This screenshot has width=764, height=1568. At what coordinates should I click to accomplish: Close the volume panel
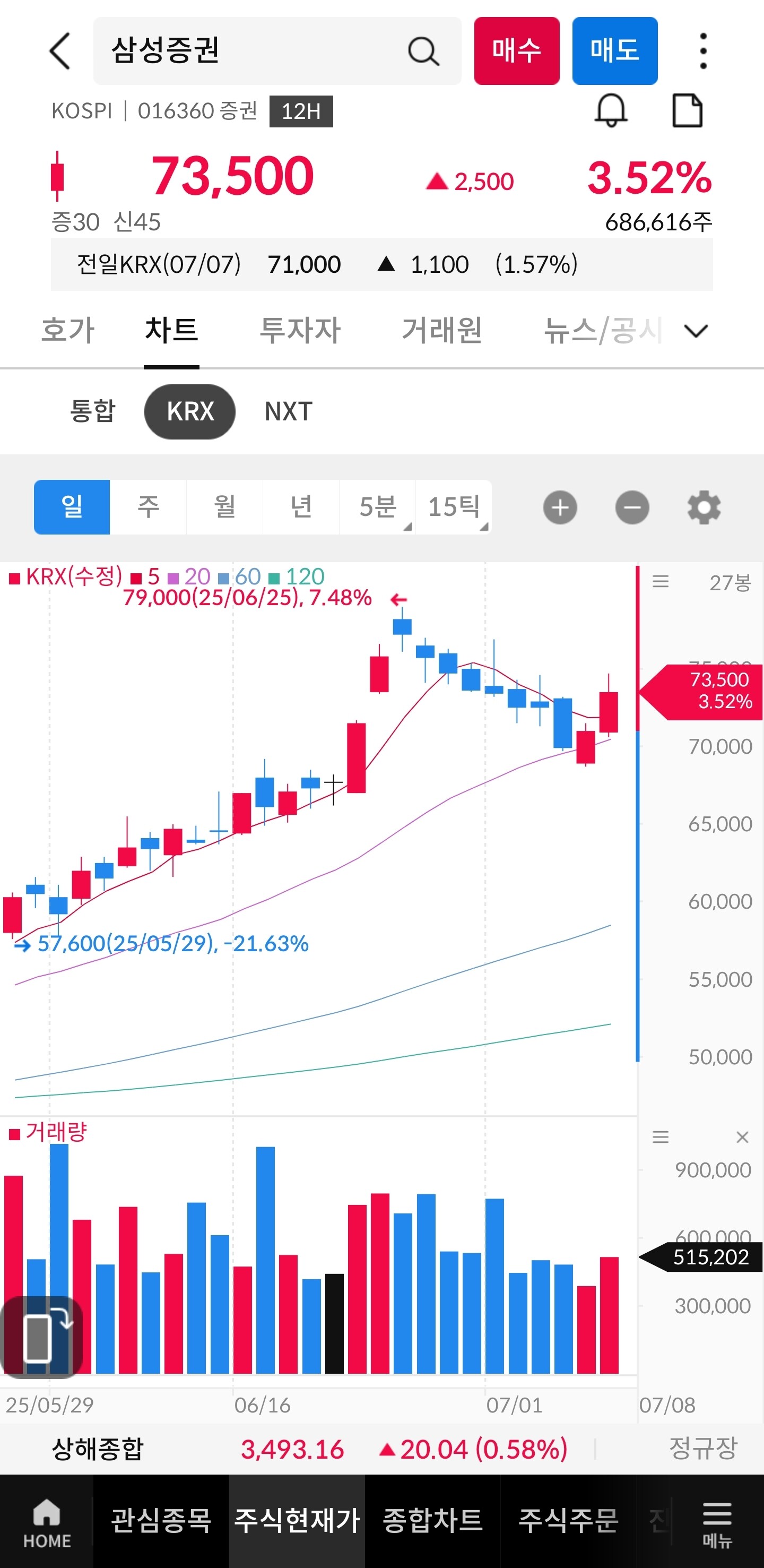pos(742,1136)
